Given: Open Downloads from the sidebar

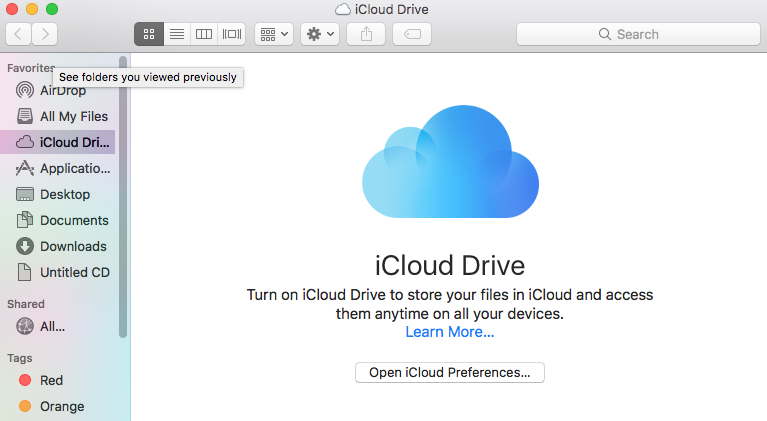Looking at the screenshot, I should click(58, 246).
